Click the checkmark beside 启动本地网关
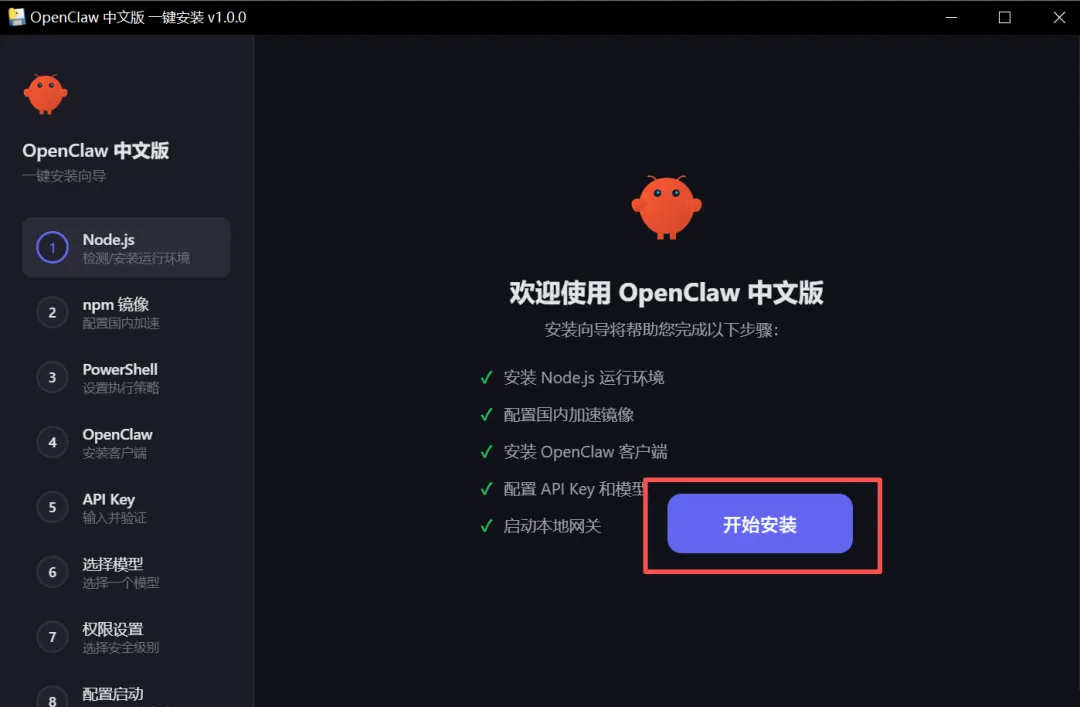Screen dimensions: 1080x707 486,526
